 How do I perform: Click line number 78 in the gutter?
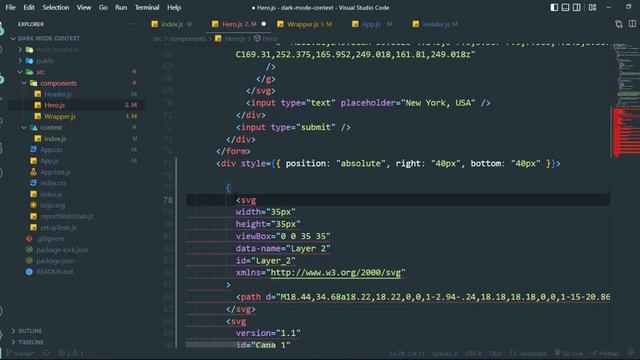click(x=168, y=200)
